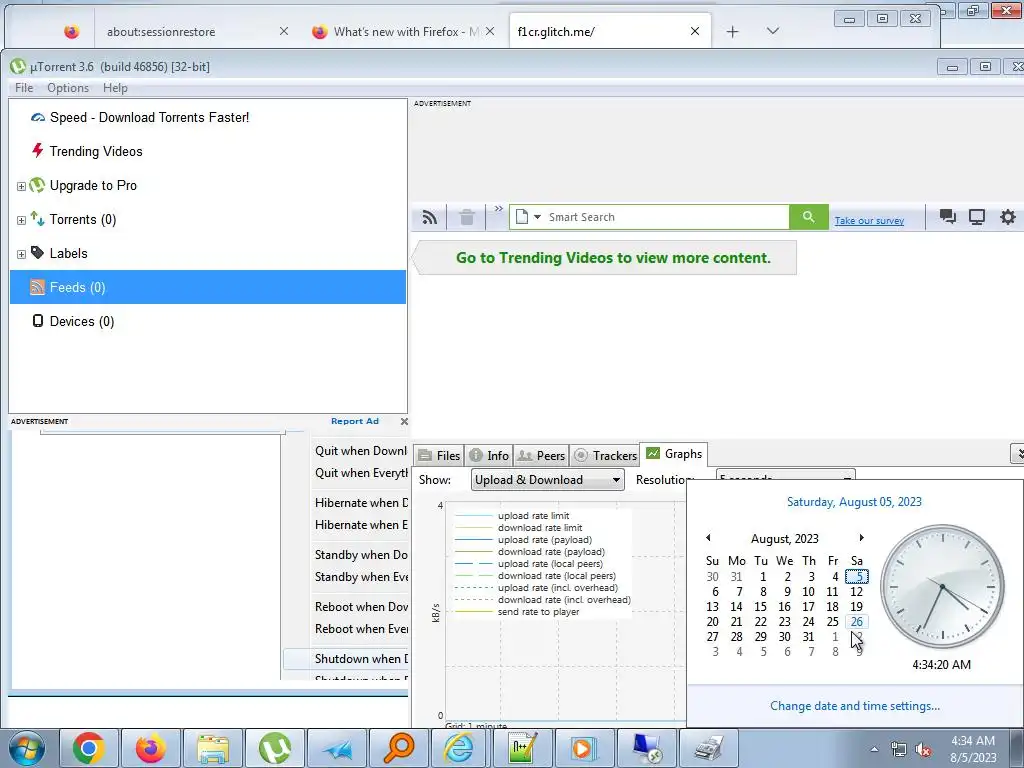
Task: Click the printer/fax taskbar icon
Action: [x=708, y=748]
